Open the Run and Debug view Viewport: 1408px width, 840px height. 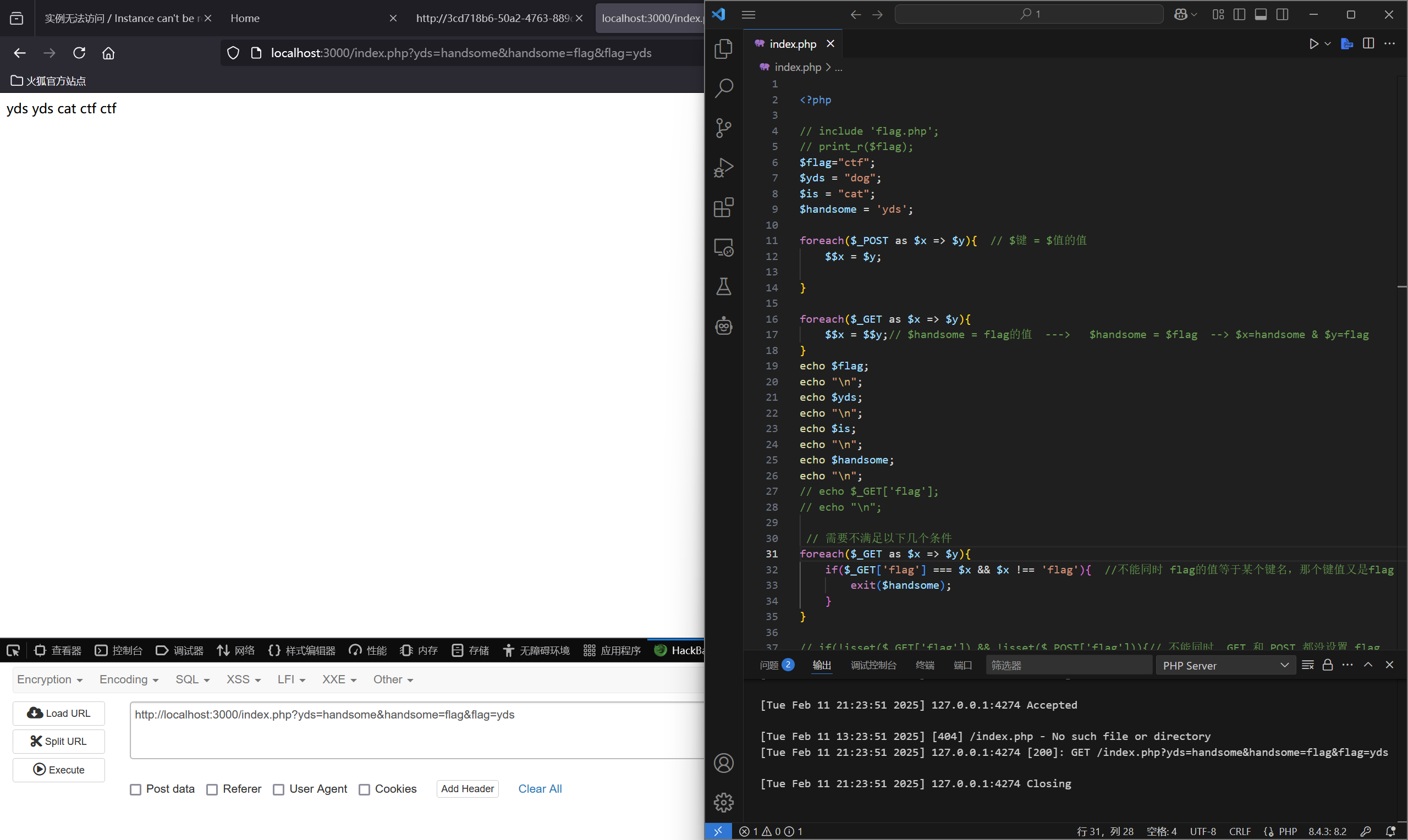point(723,168)
